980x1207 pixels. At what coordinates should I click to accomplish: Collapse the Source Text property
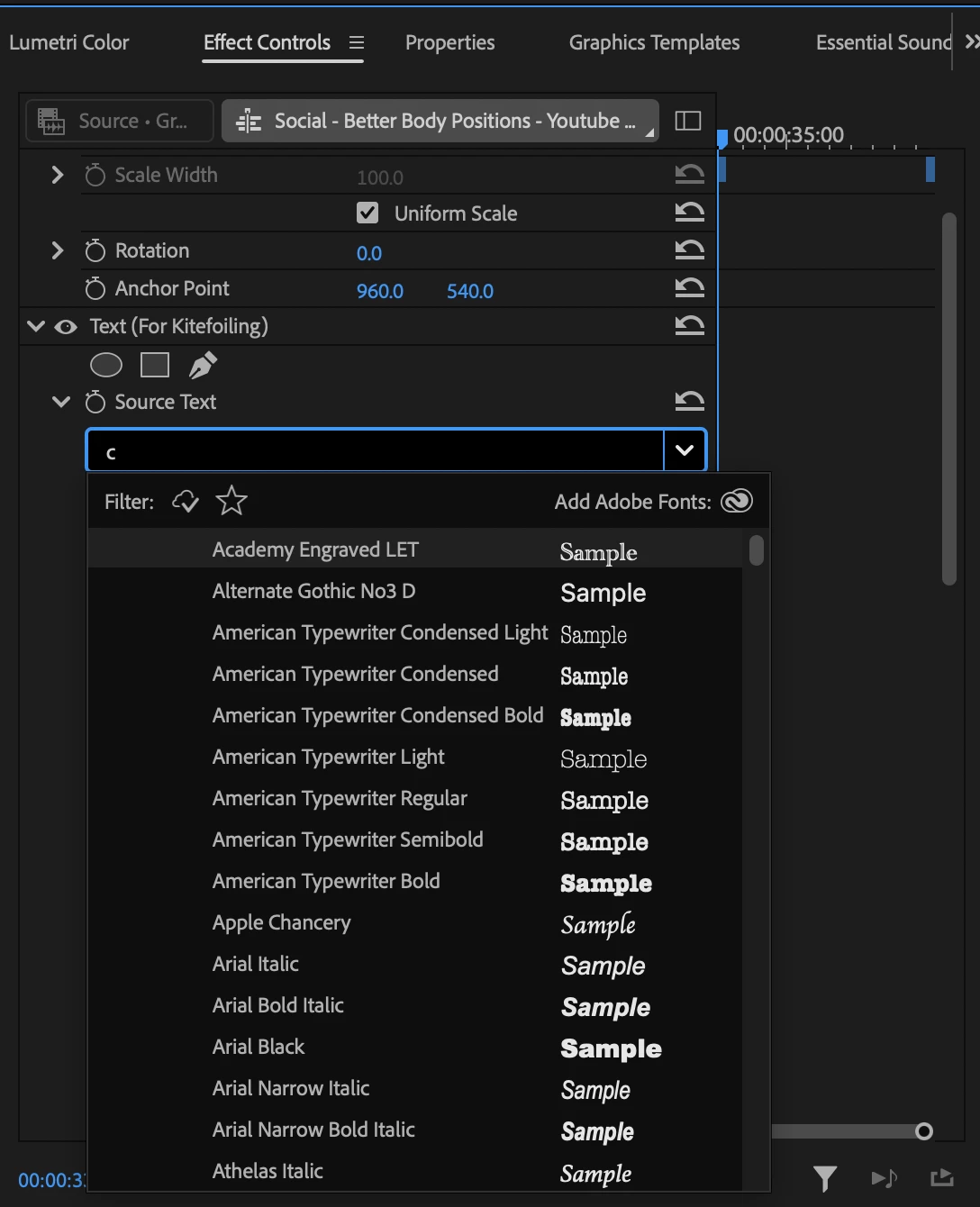(x=61, y=402)
